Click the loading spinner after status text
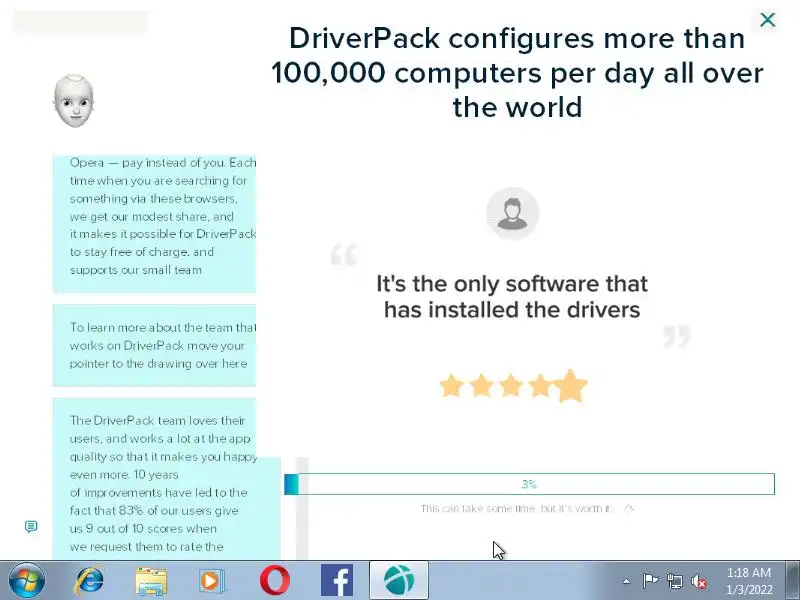 pos(629,508)
